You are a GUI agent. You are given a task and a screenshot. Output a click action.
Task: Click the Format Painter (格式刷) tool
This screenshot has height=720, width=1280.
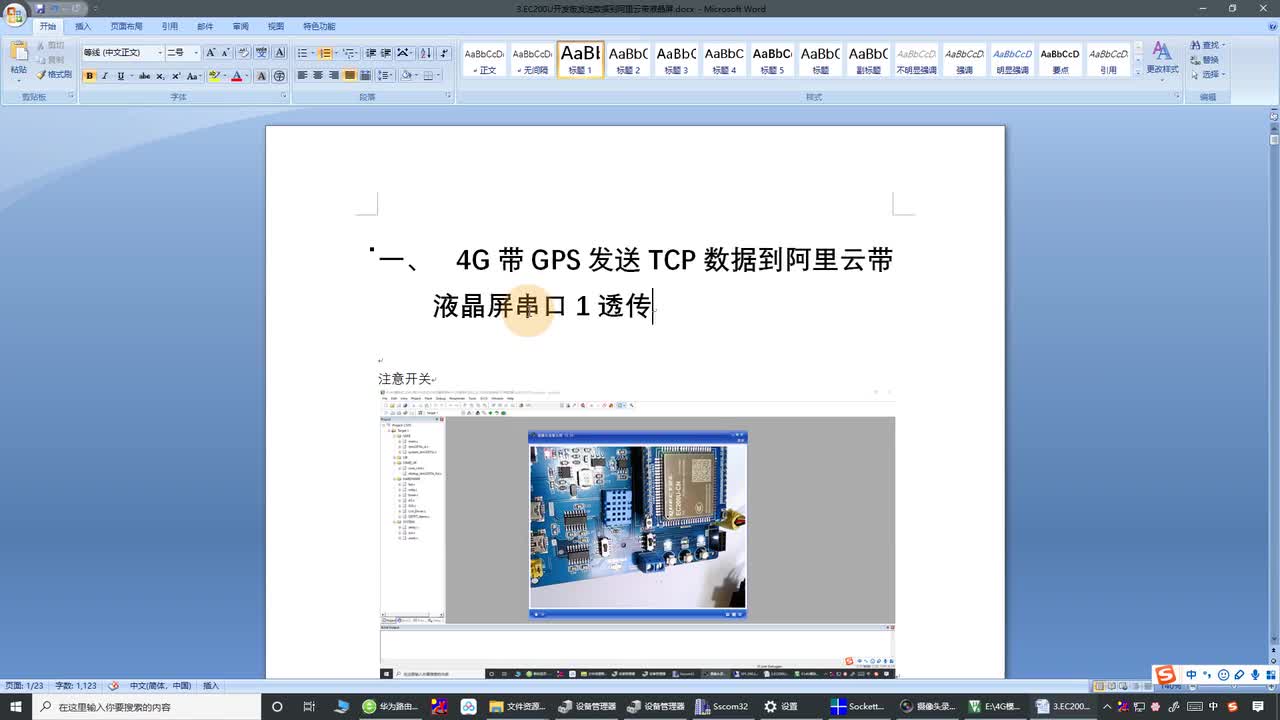[54, 74]
